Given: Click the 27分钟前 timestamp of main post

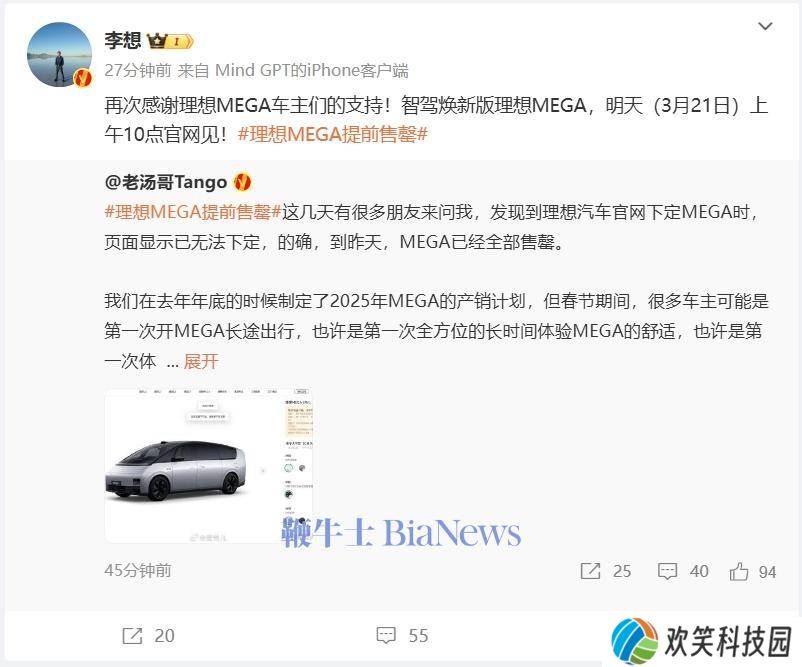Looking at the screenshot, I should point(138,70).
